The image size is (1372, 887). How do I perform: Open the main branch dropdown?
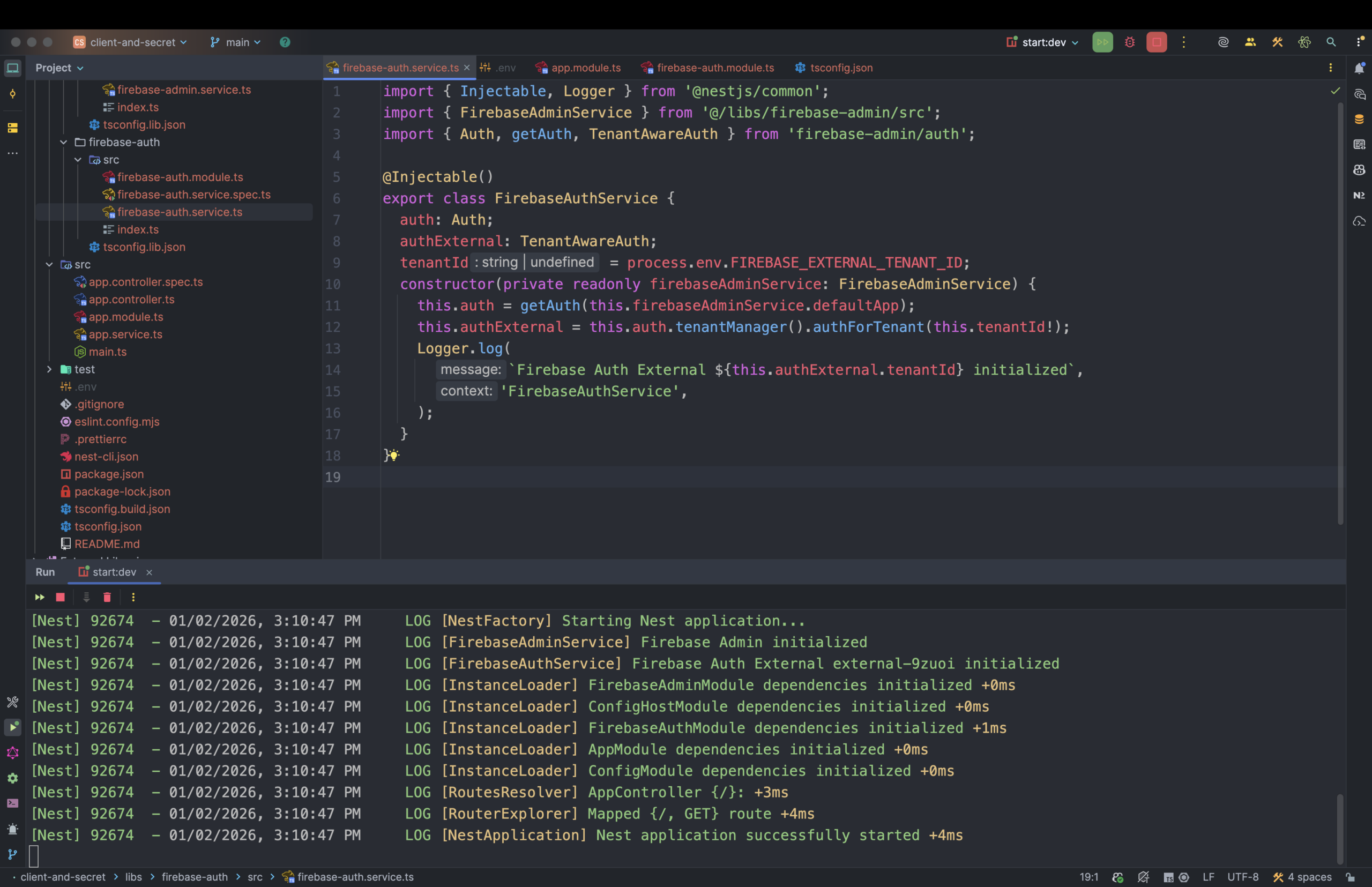click(x=236, y=42)
